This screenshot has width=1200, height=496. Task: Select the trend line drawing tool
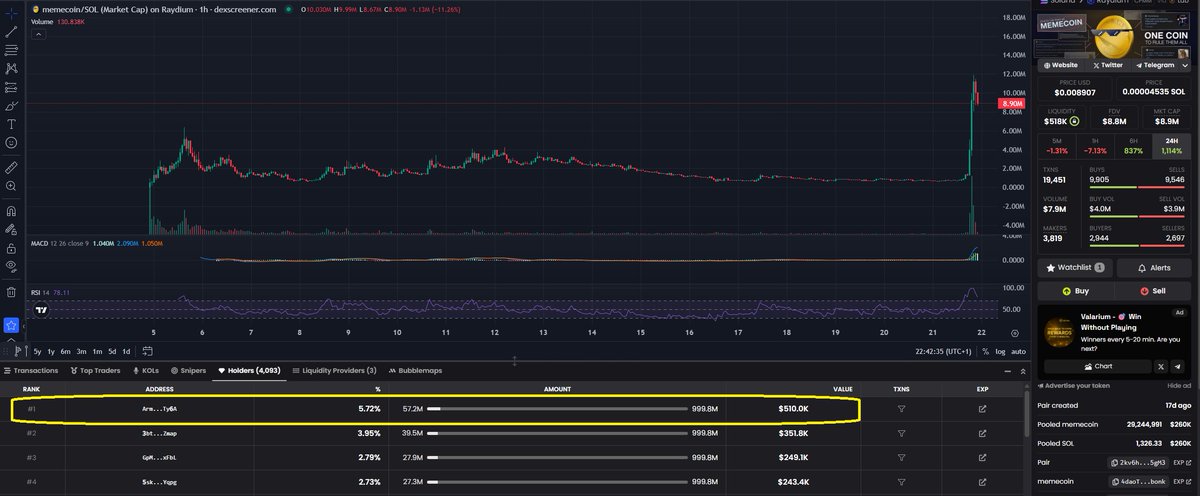pos(11,31)
